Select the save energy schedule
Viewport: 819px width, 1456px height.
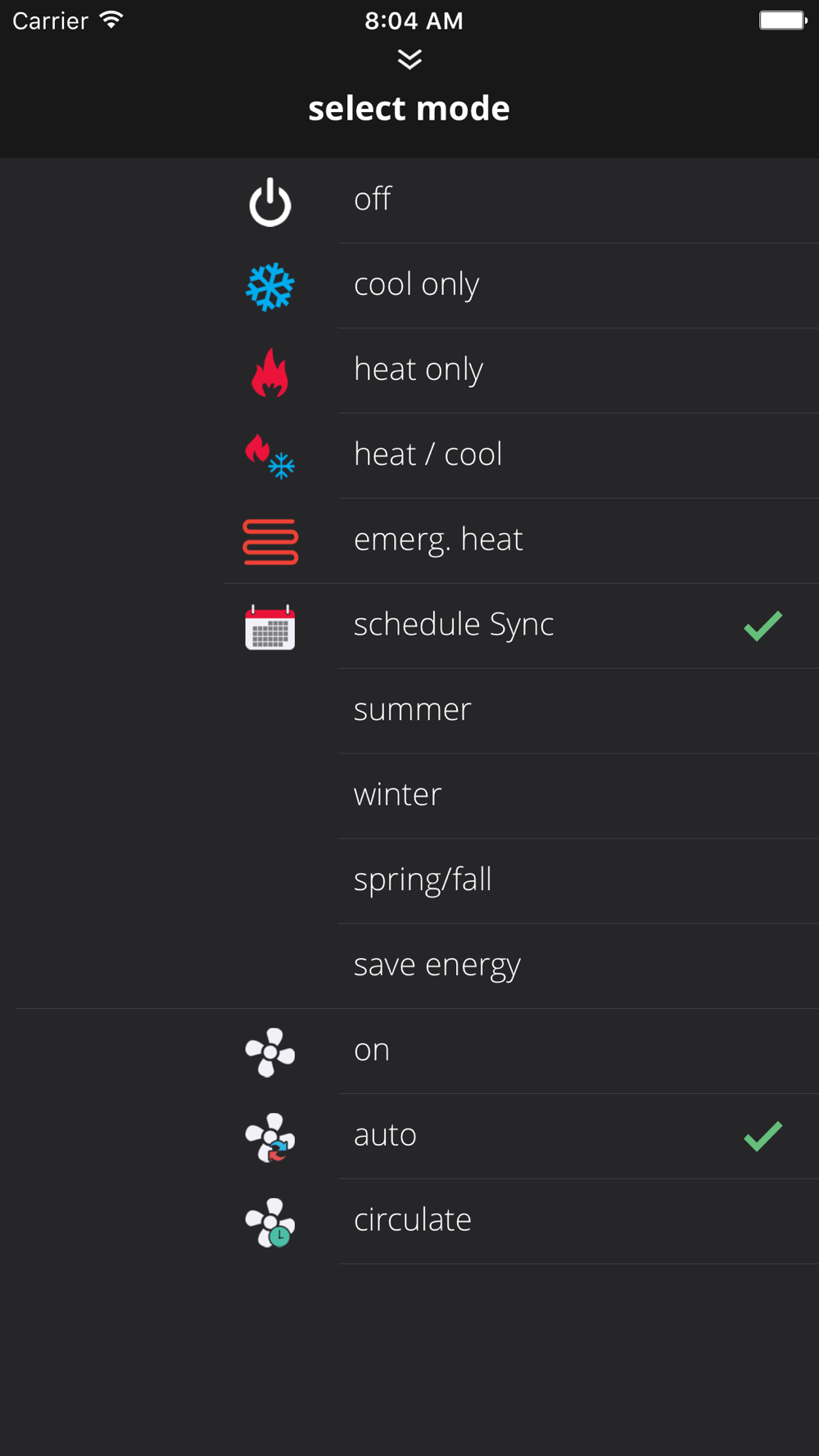pos(437,965)
